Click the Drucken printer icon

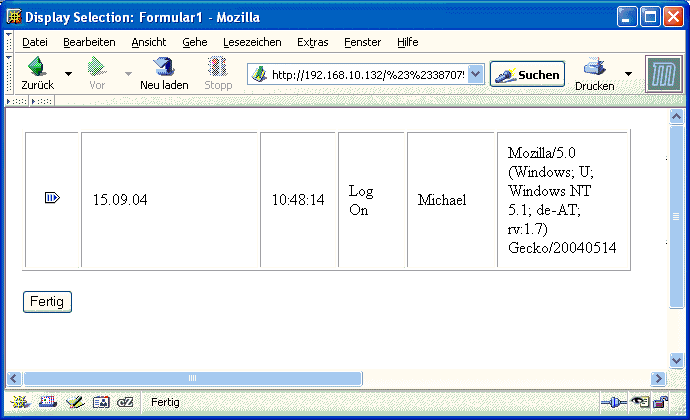(x=595, y=68)
